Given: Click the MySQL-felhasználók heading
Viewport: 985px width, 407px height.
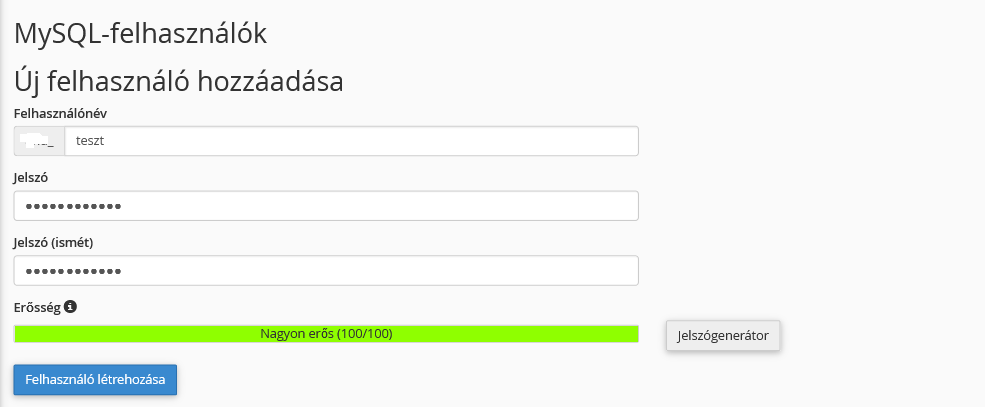Looking at the screenshot, I should [x=140, y=35].
